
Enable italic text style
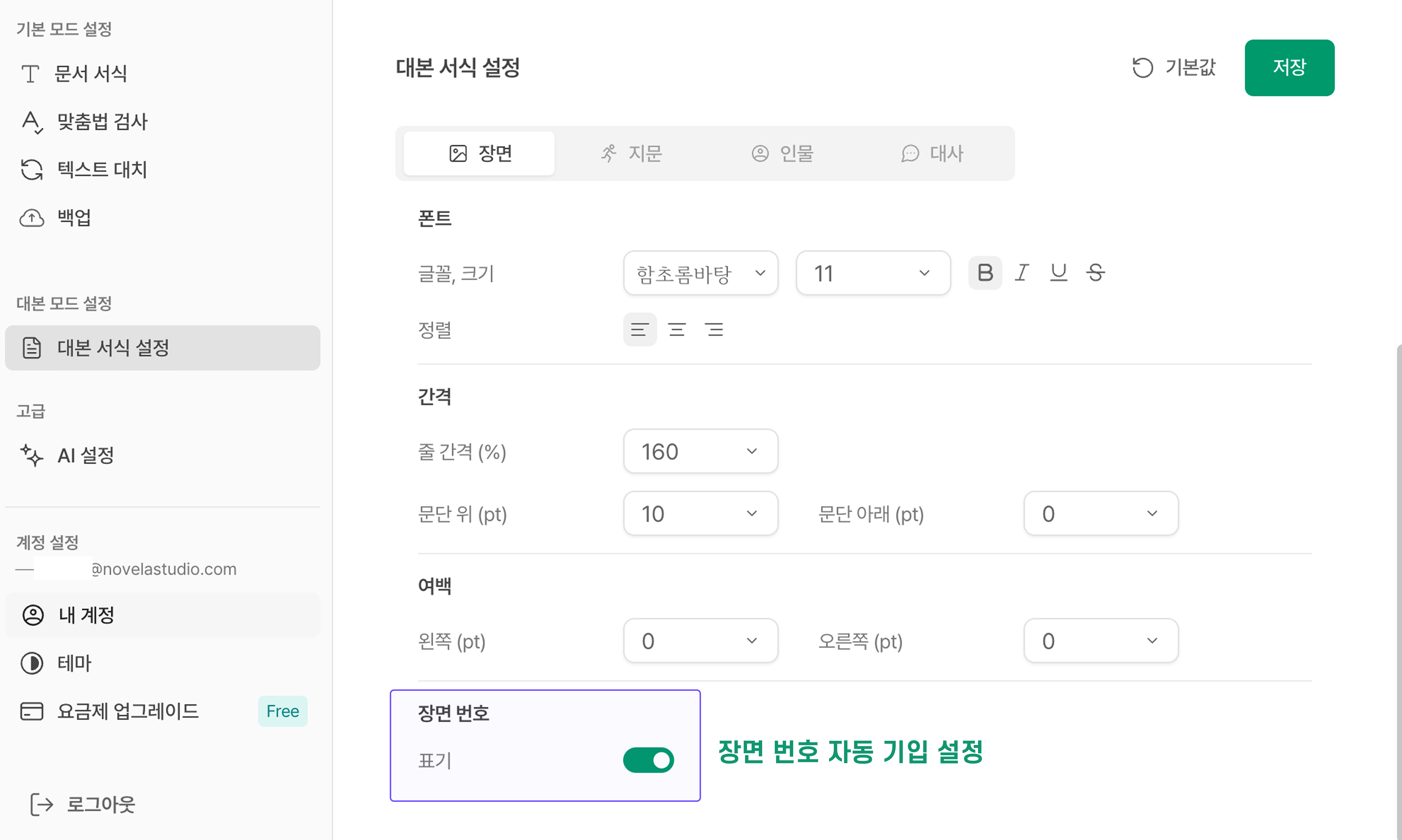tap(1021, 273)
